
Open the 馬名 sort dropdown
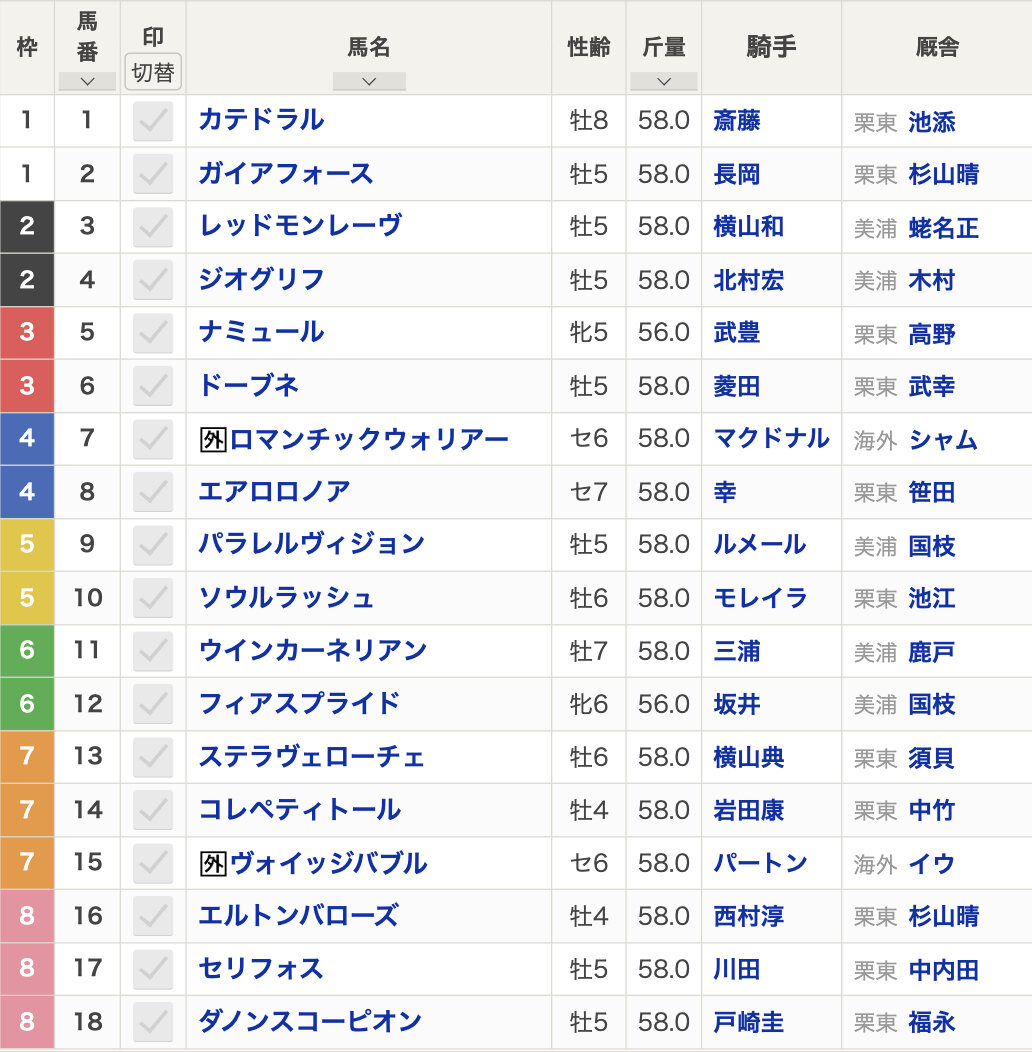pos(369,82)
